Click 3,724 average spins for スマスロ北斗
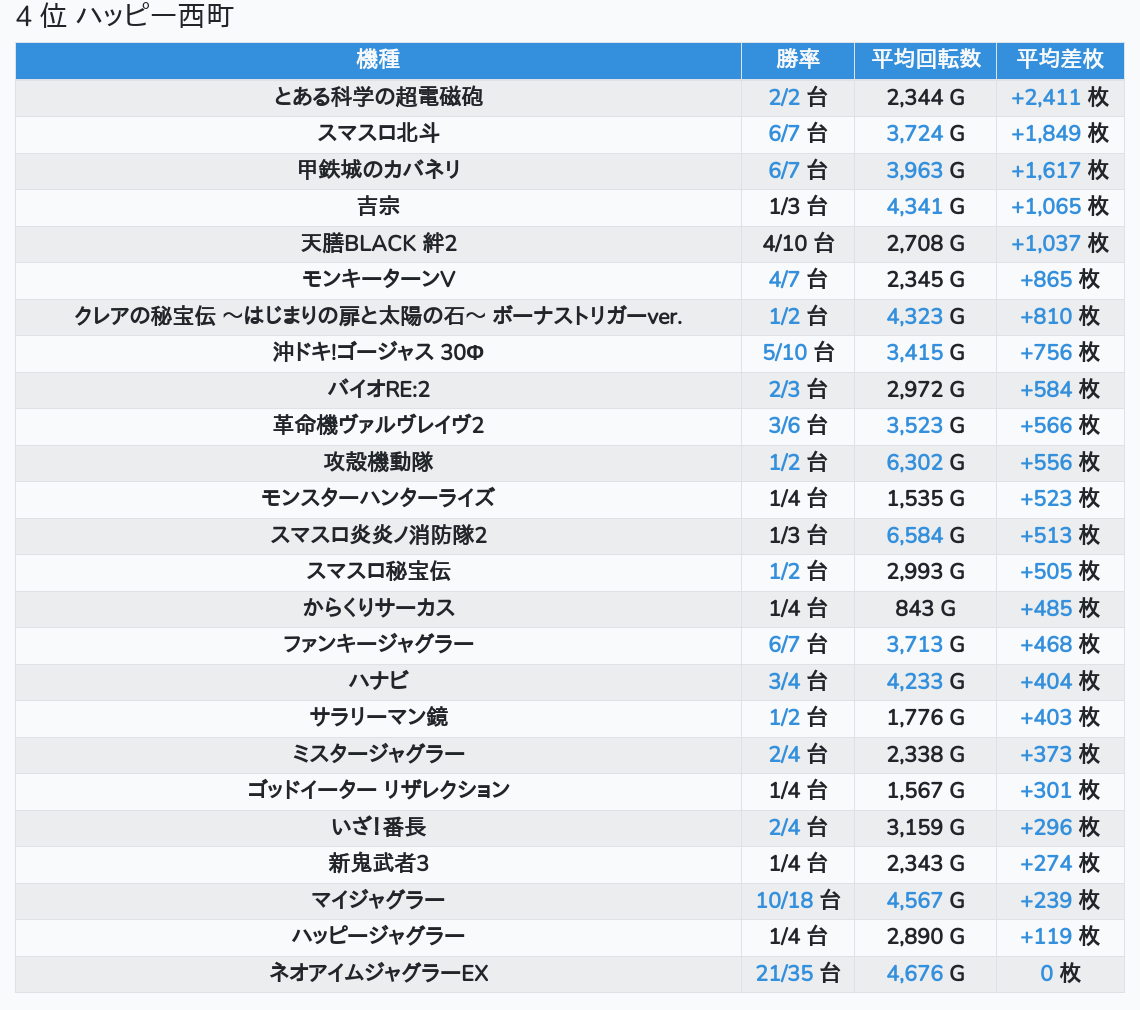1140x1010 pixels. [x=914, y=134]
